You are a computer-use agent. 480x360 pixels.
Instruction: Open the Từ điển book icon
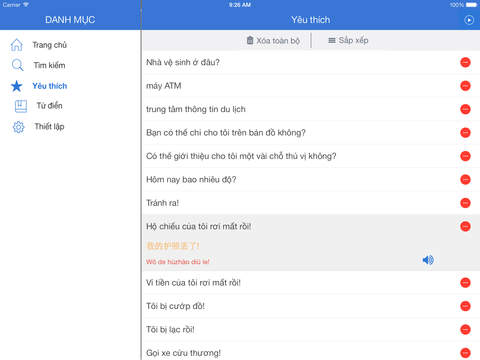21,106
